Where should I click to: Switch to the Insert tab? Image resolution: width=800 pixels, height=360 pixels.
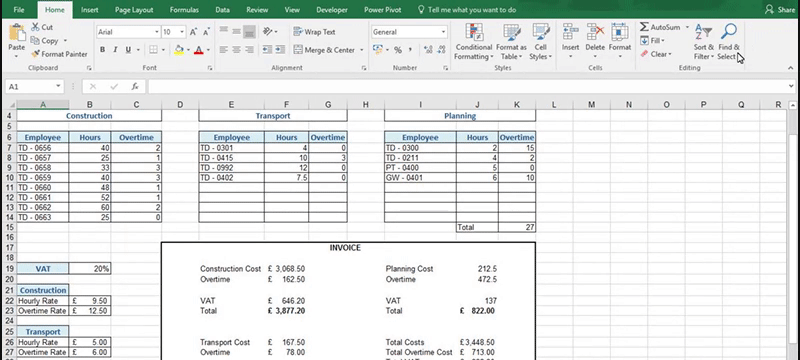point(90,10)
